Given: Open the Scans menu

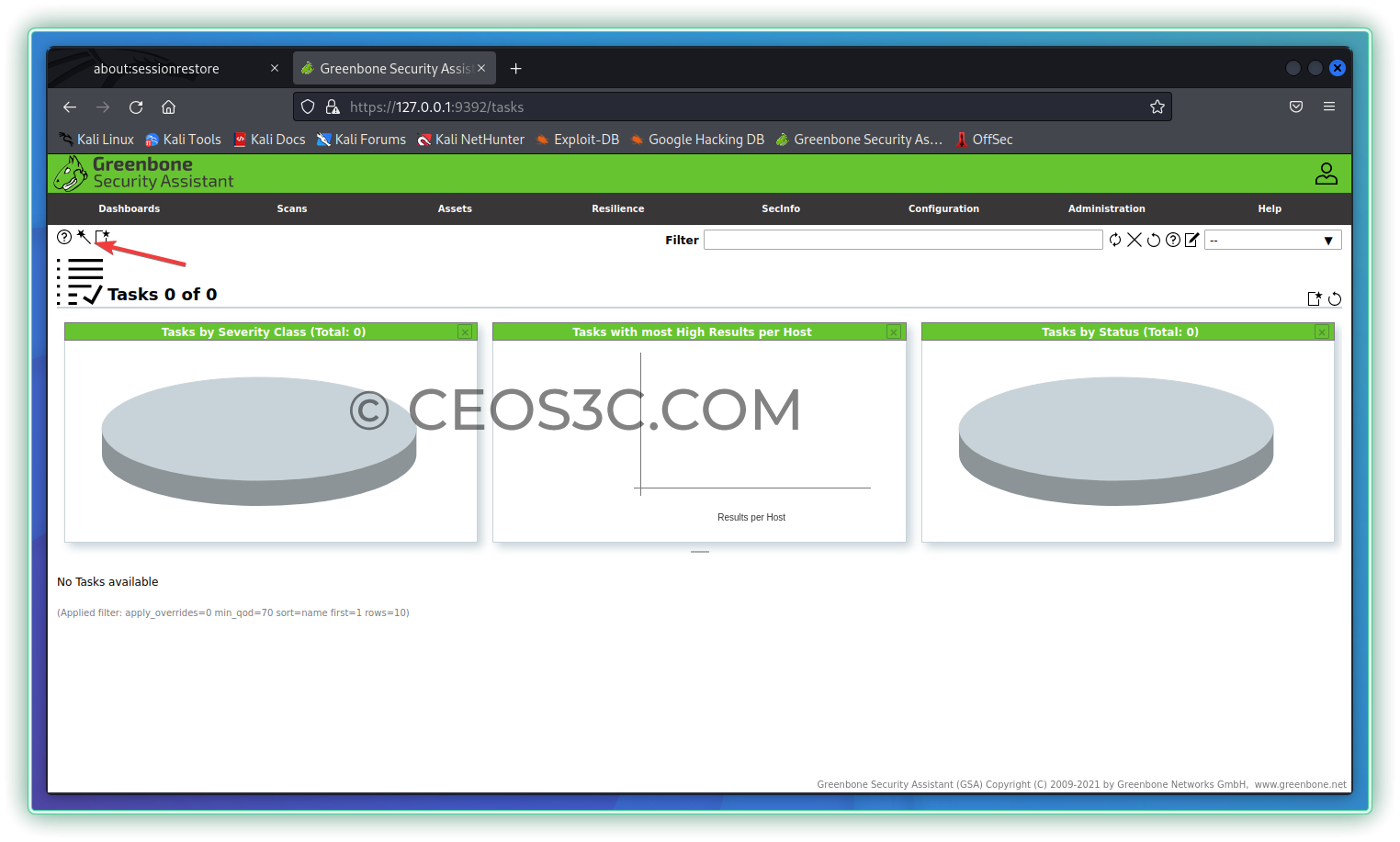Looking at the screenshot, I should [x=292, y=209].
